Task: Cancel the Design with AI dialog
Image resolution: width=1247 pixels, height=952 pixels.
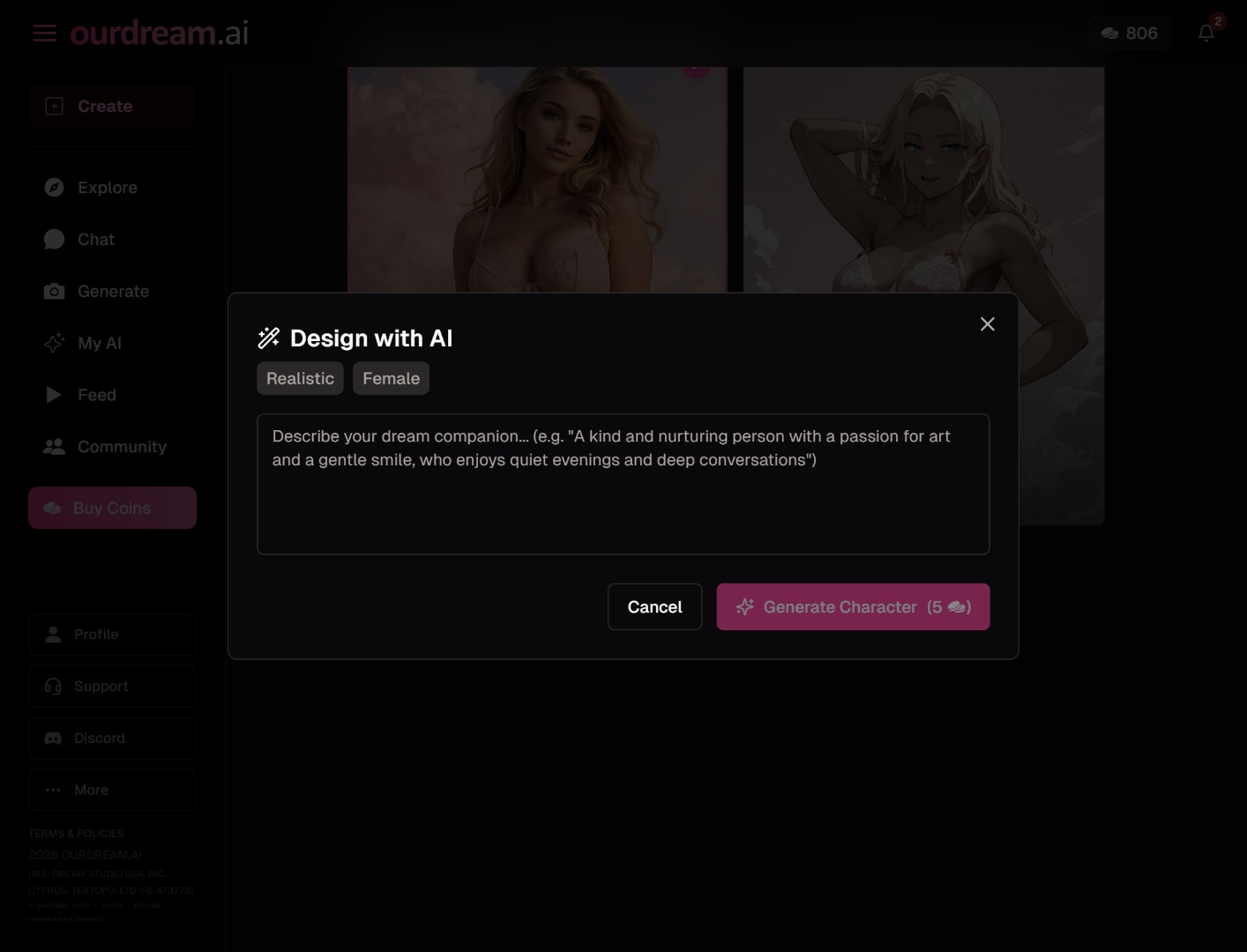Action: tap(654, 606)
